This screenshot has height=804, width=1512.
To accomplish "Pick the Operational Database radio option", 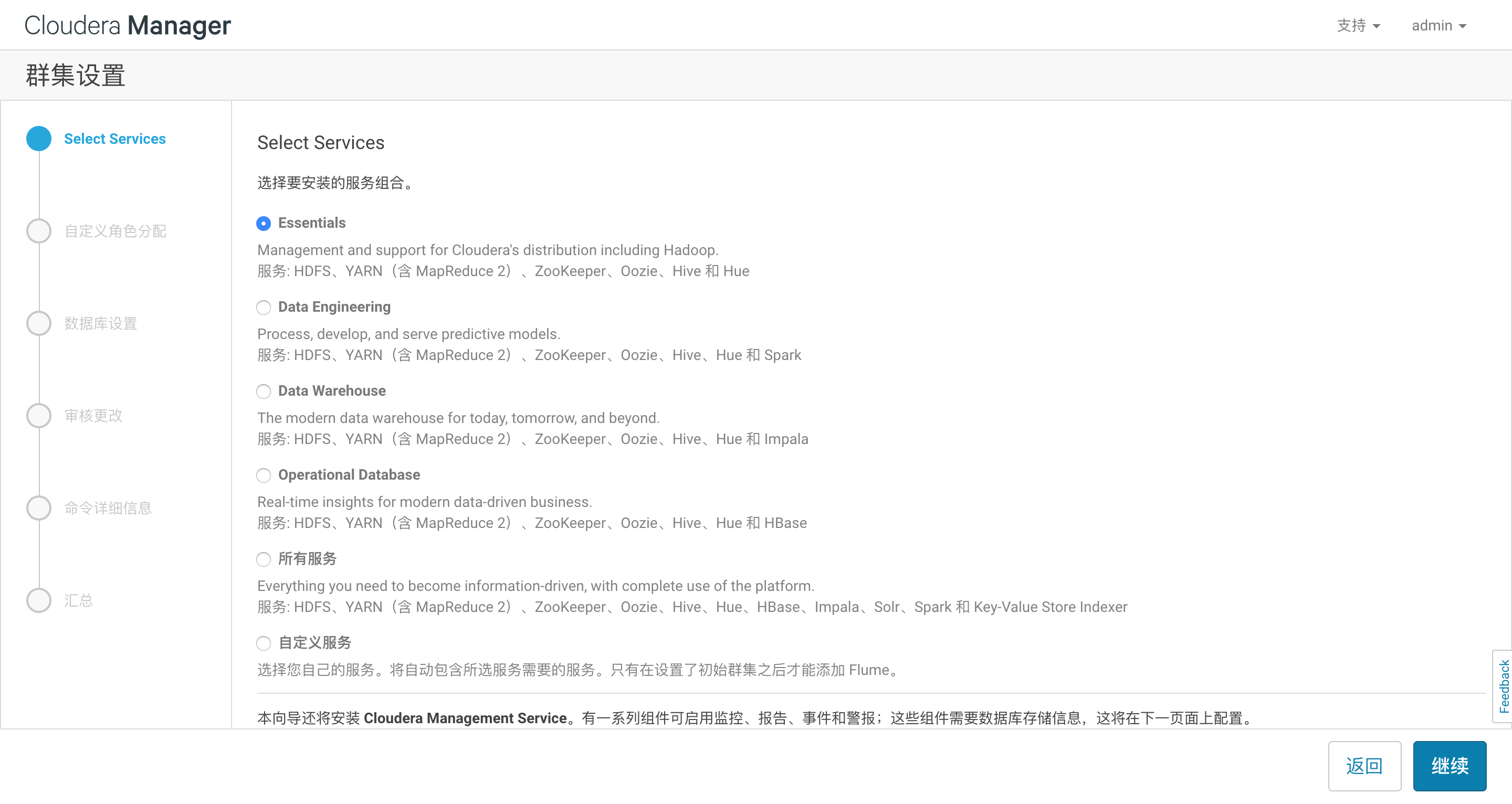I will [264, 475].
